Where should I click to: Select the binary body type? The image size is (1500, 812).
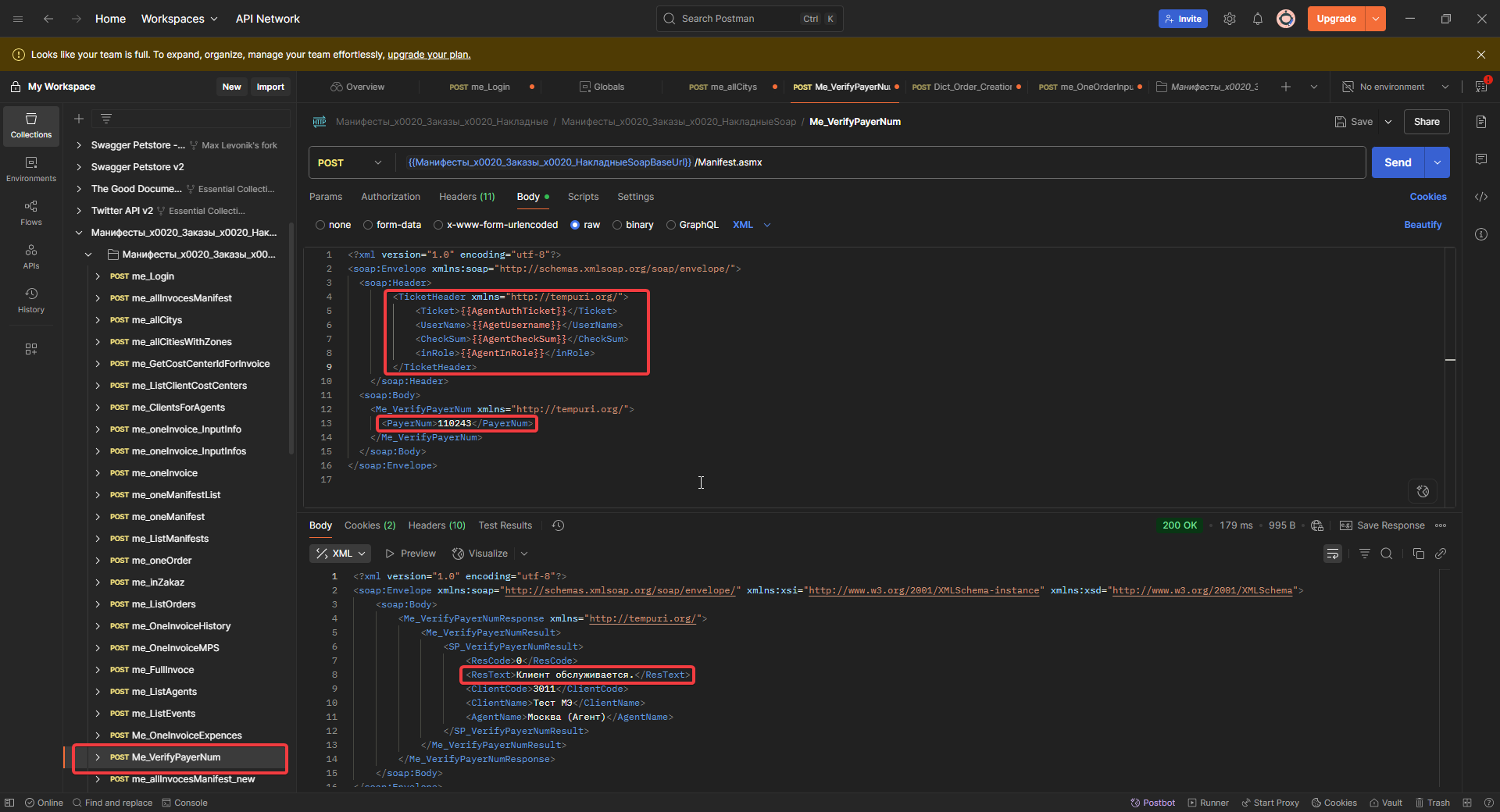[x=633, y=225]
